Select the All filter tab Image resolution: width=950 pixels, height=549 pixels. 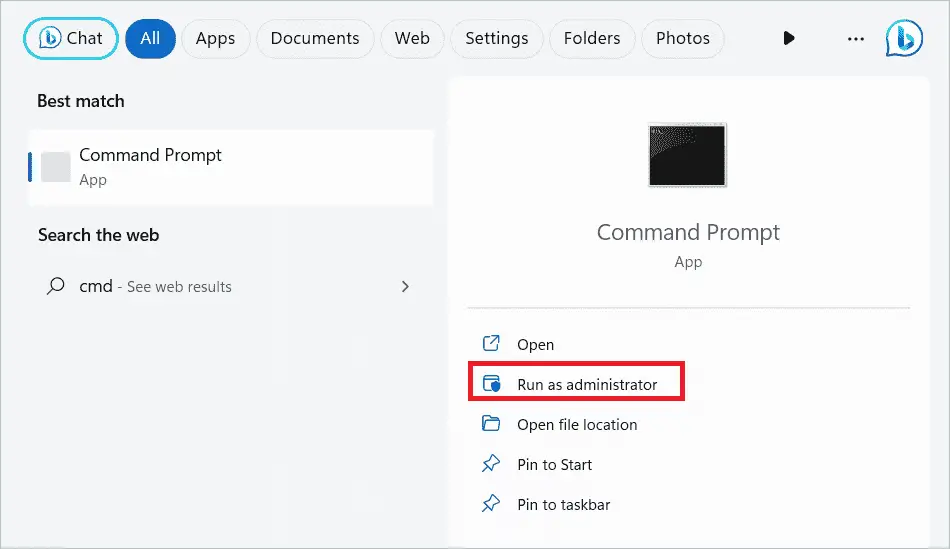coord(150,38)
